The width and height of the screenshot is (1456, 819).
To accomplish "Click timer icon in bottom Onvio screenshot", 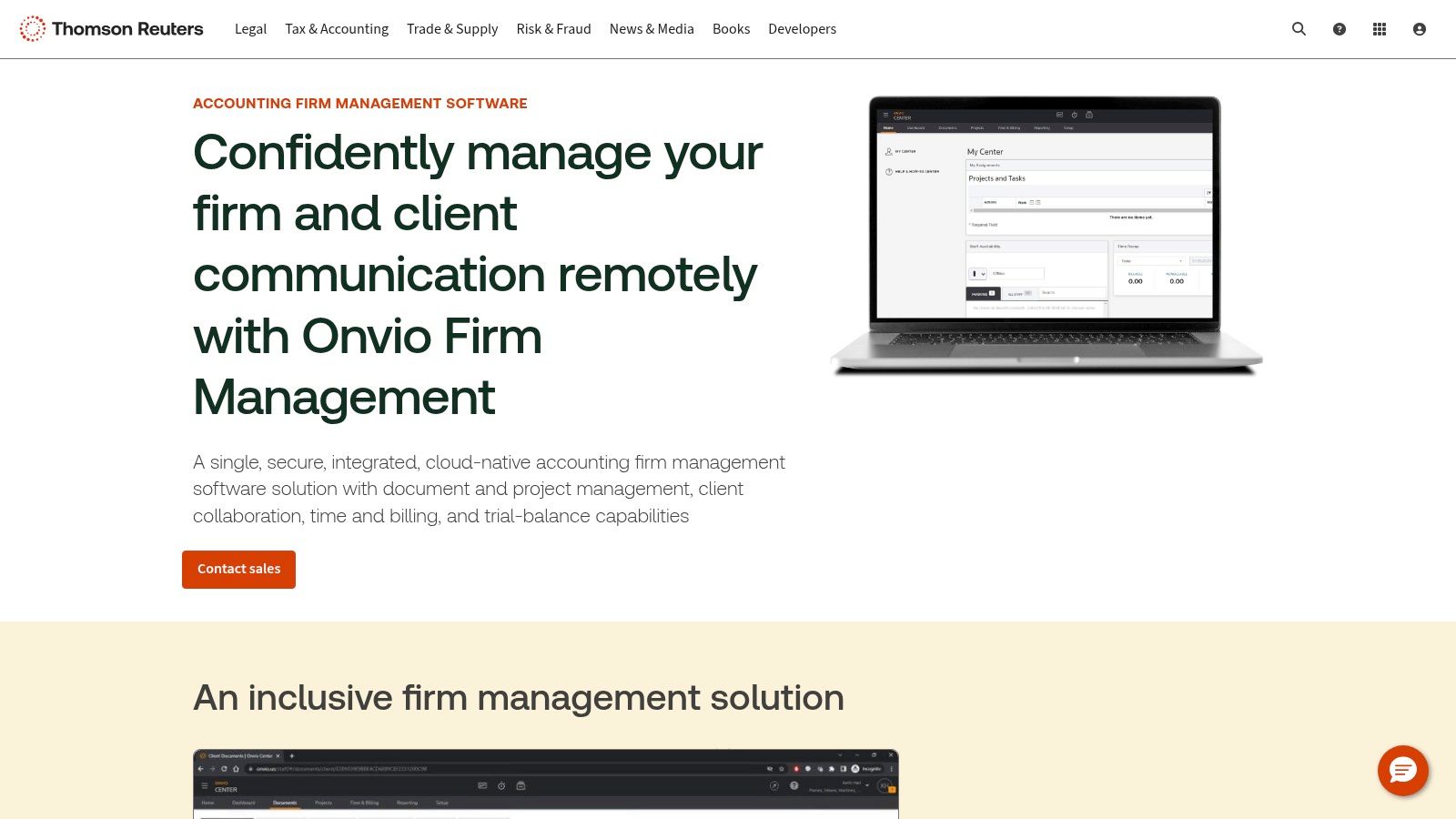I will (501, 785).
